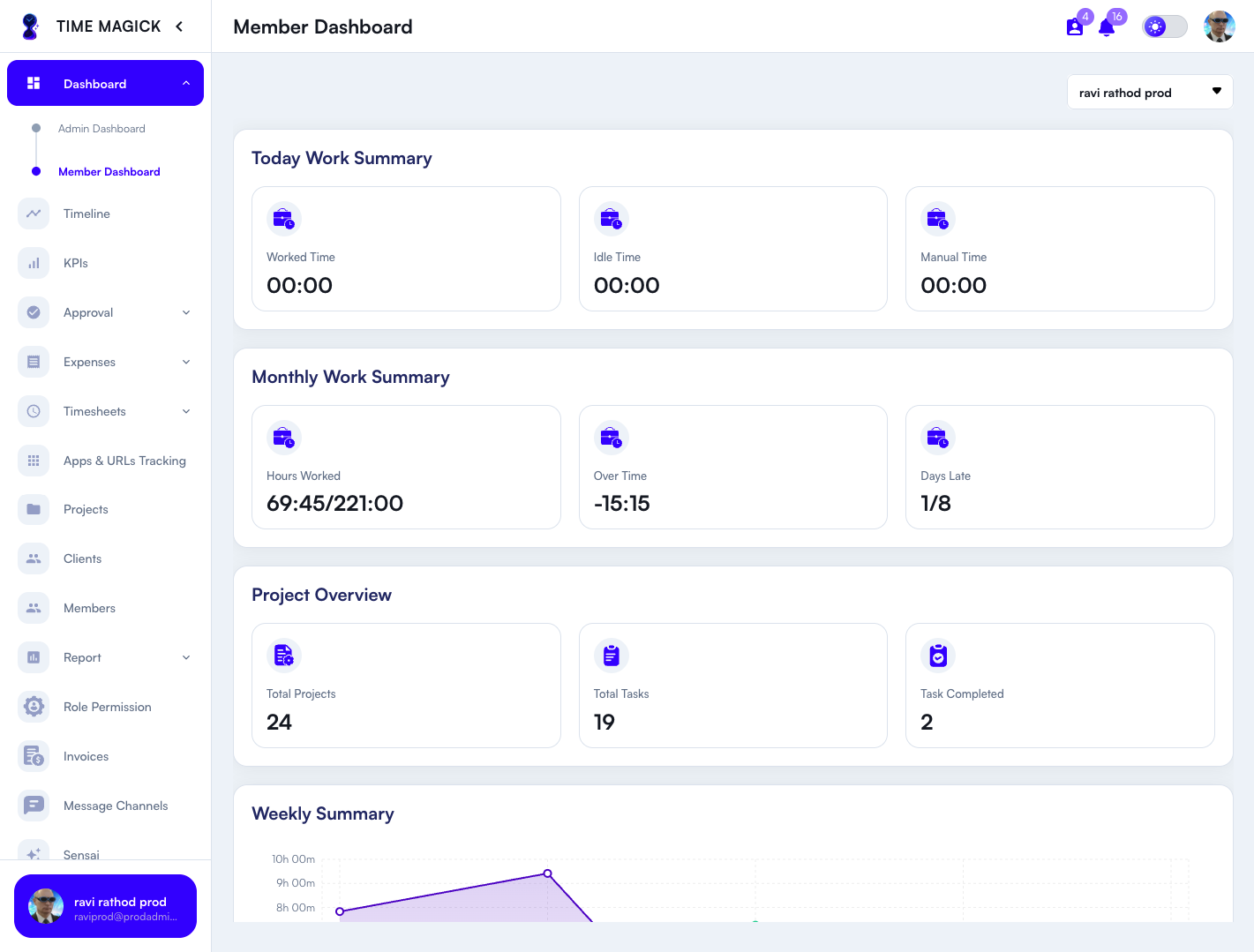This screenshot has width=1254, height=952.
Task: Open the ravi rathod prod member dropdown
Action: click(x=1150, y=92)
